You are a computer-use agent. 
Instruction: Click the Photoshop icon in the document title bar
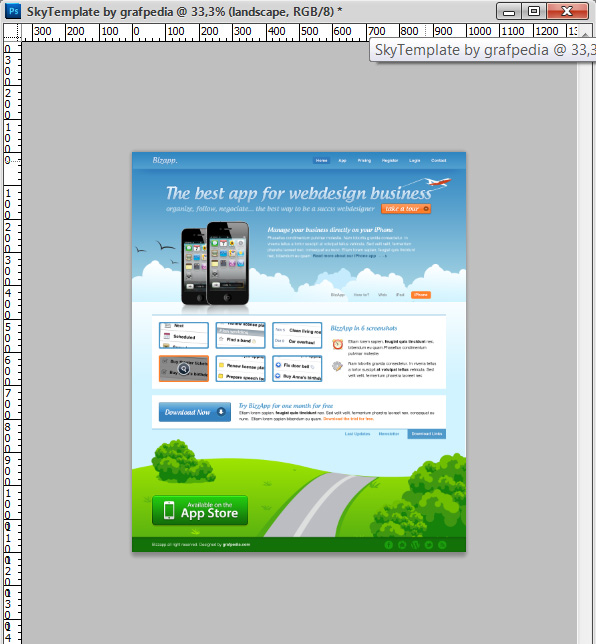click(13, 11)
